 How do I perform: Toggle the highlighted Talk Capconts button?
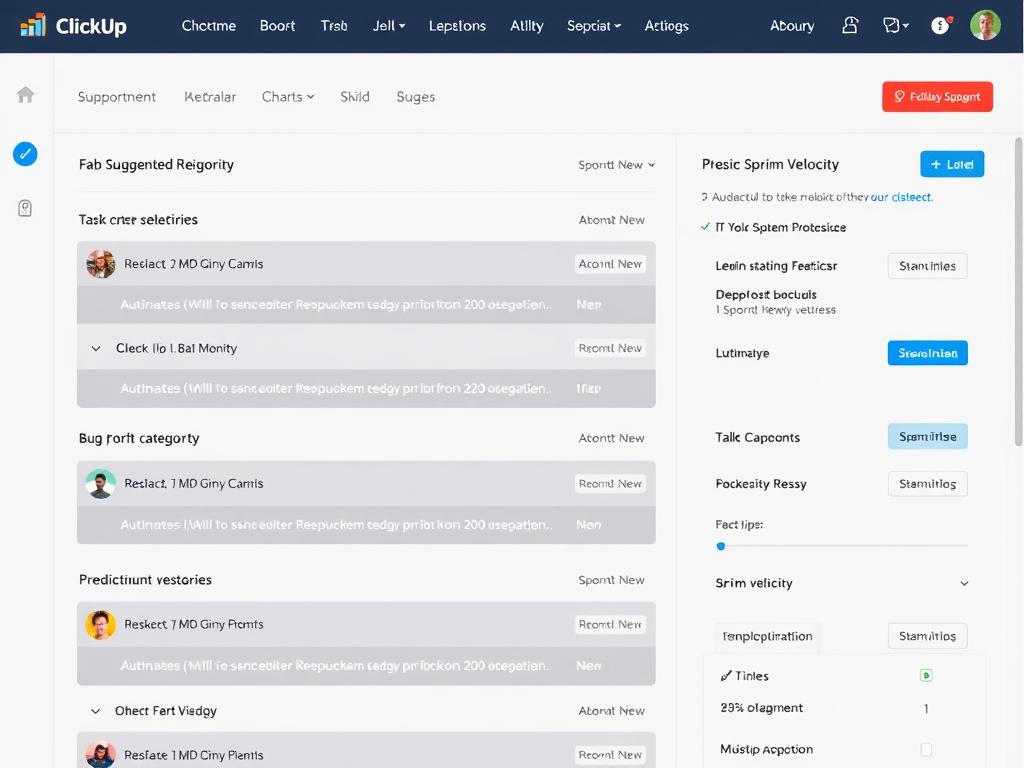click(927, 437)
